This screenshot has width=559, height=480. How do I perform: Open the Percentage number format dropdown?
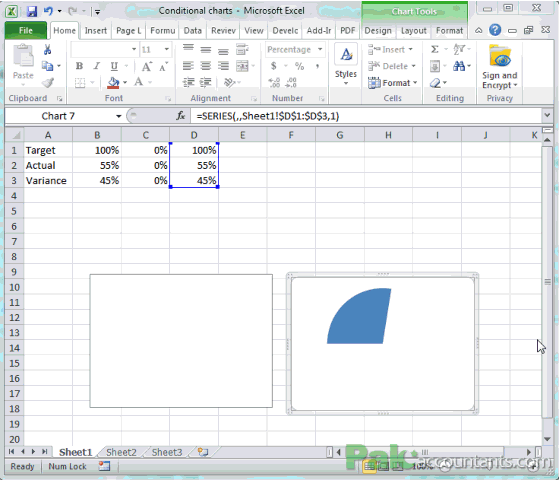click(x=320, y=49)
